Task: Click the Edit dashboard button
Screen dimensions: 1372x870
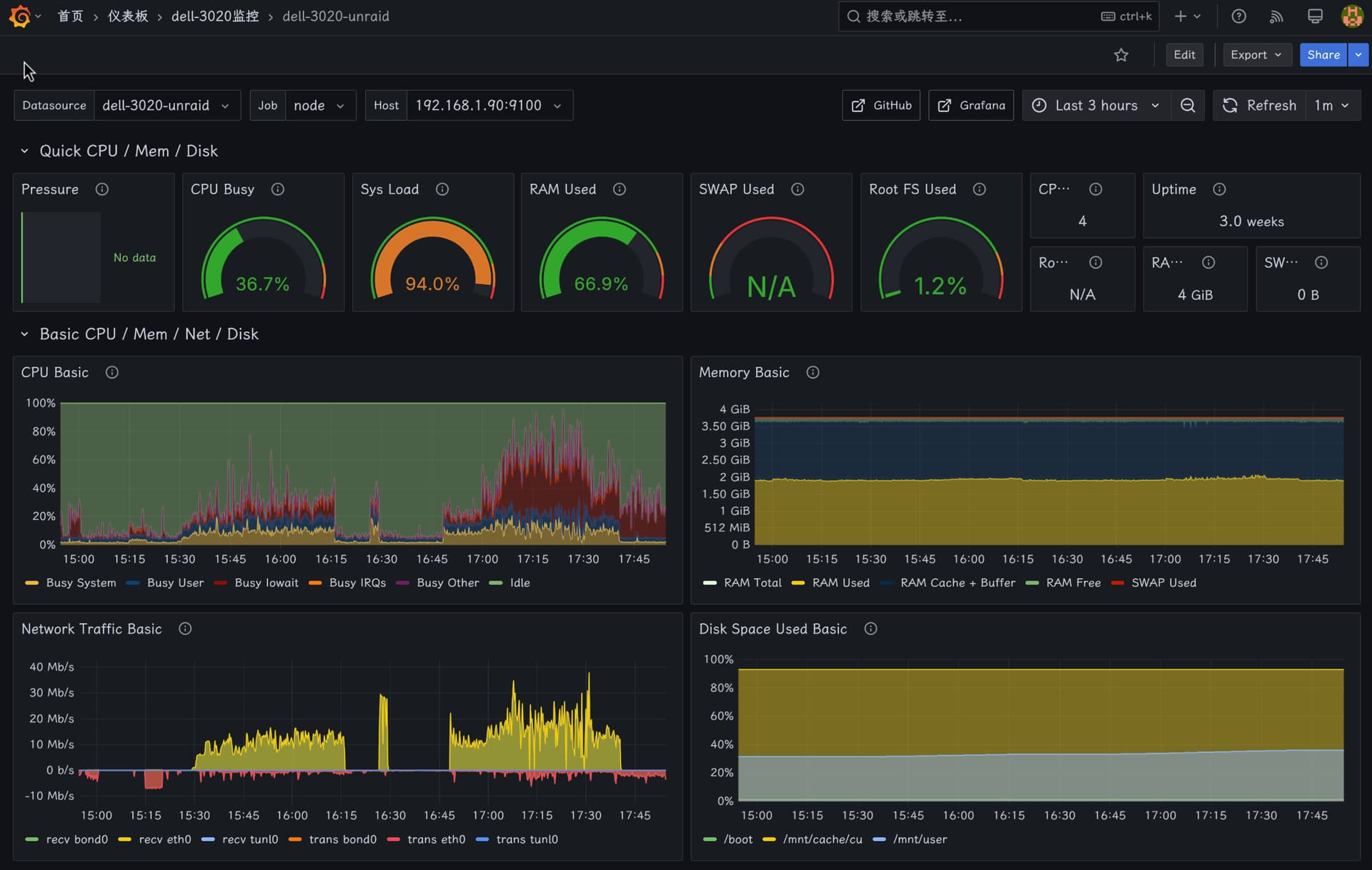Action: point(1184,55)
